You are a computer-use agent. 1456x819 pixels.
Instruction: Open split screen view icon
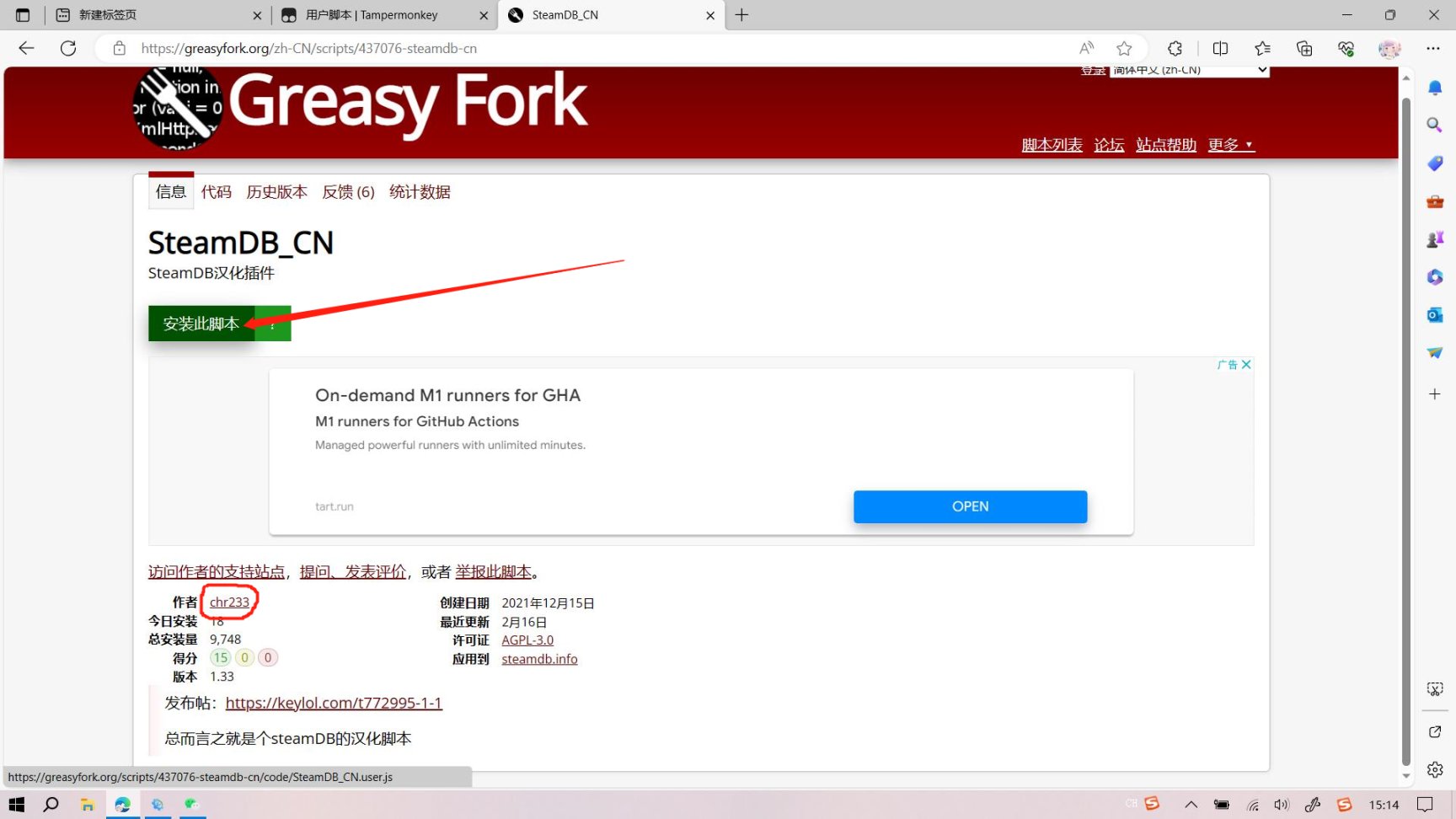pos(1220,48)
